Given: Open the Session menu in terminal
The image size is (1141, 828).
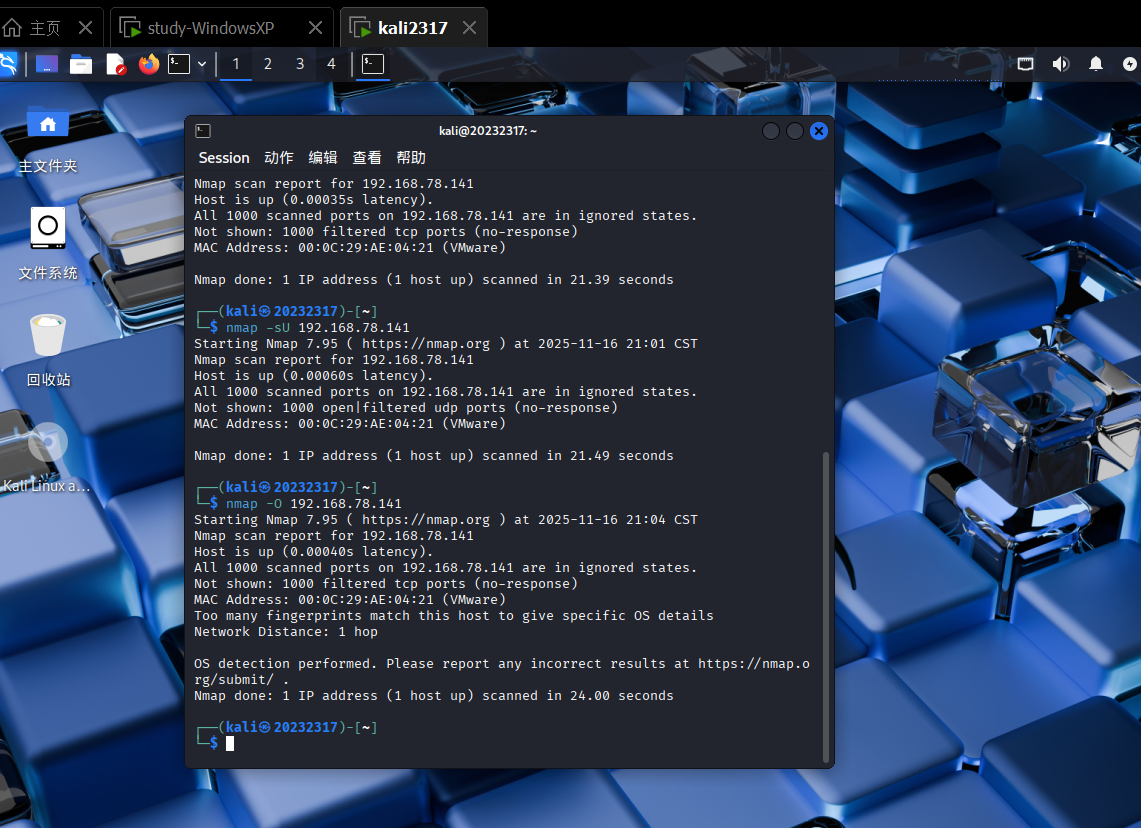Looking at the screenshot, I should pos(224,158).
